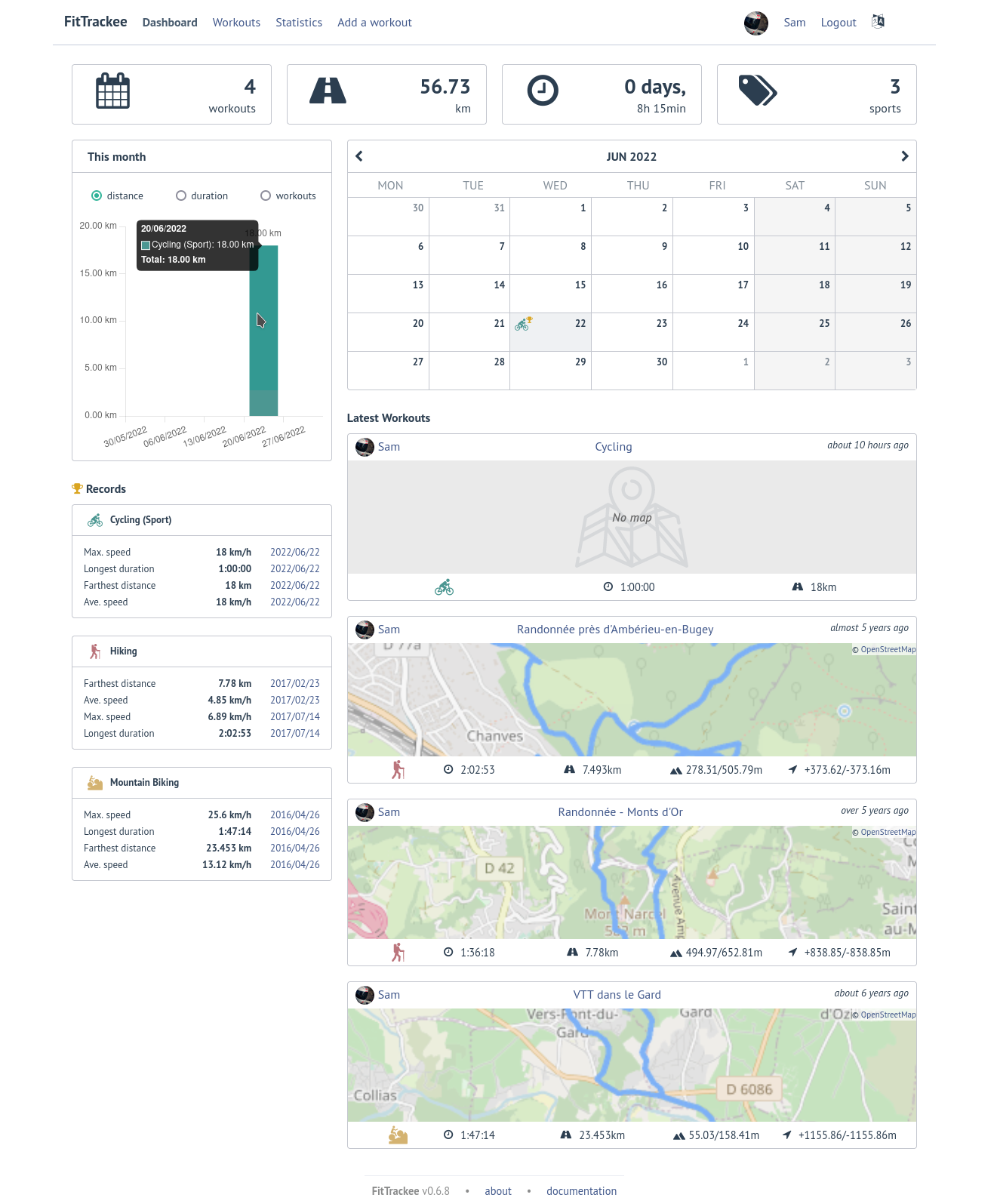
Task: Open Randonnée - Monts d'Or workout
Action: click(620, 812)
